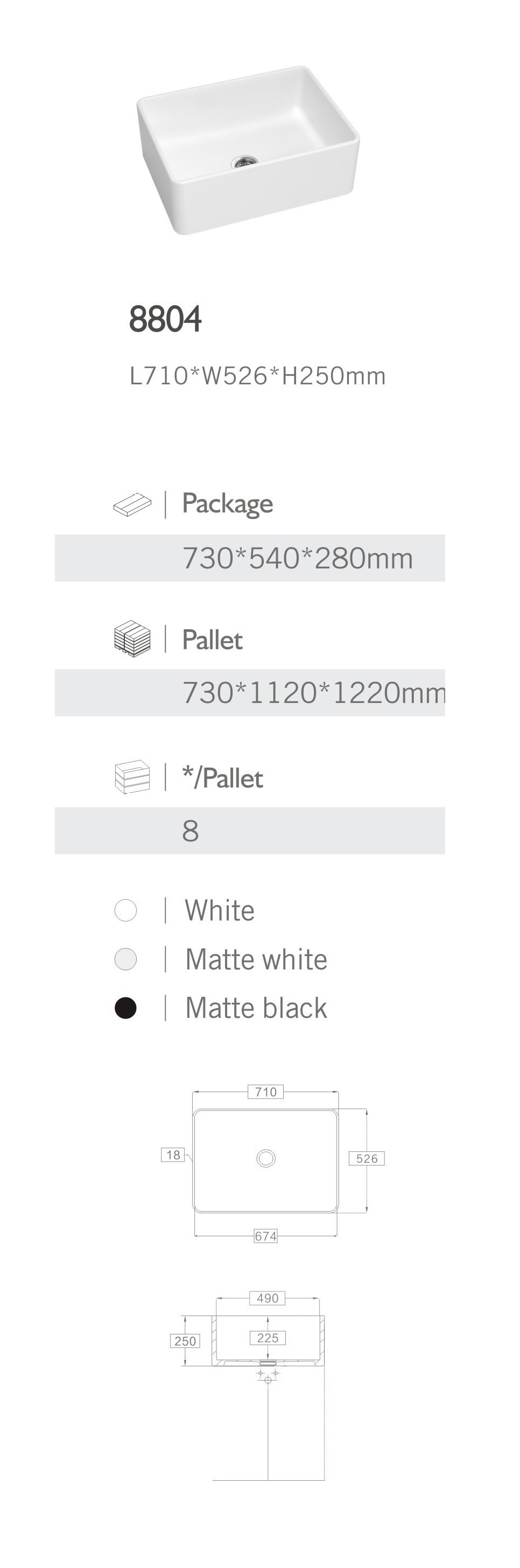Screen dimensions: 520x1568
Task: Click the 710 dimension label in drawing
Action: point(265,1092)
